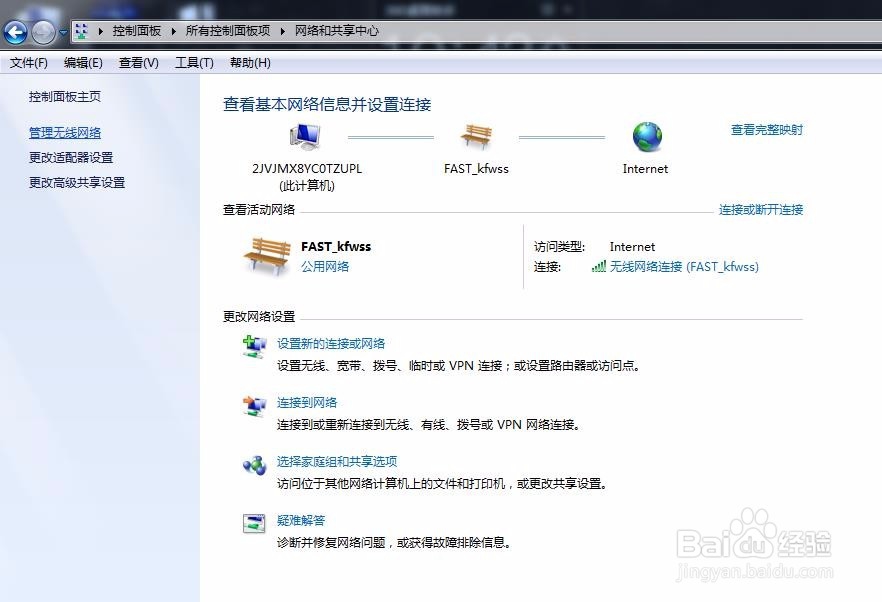The image size is (882, 602).
Task: Open the 编辑(E) menu
Action: [x=83, y=63]
